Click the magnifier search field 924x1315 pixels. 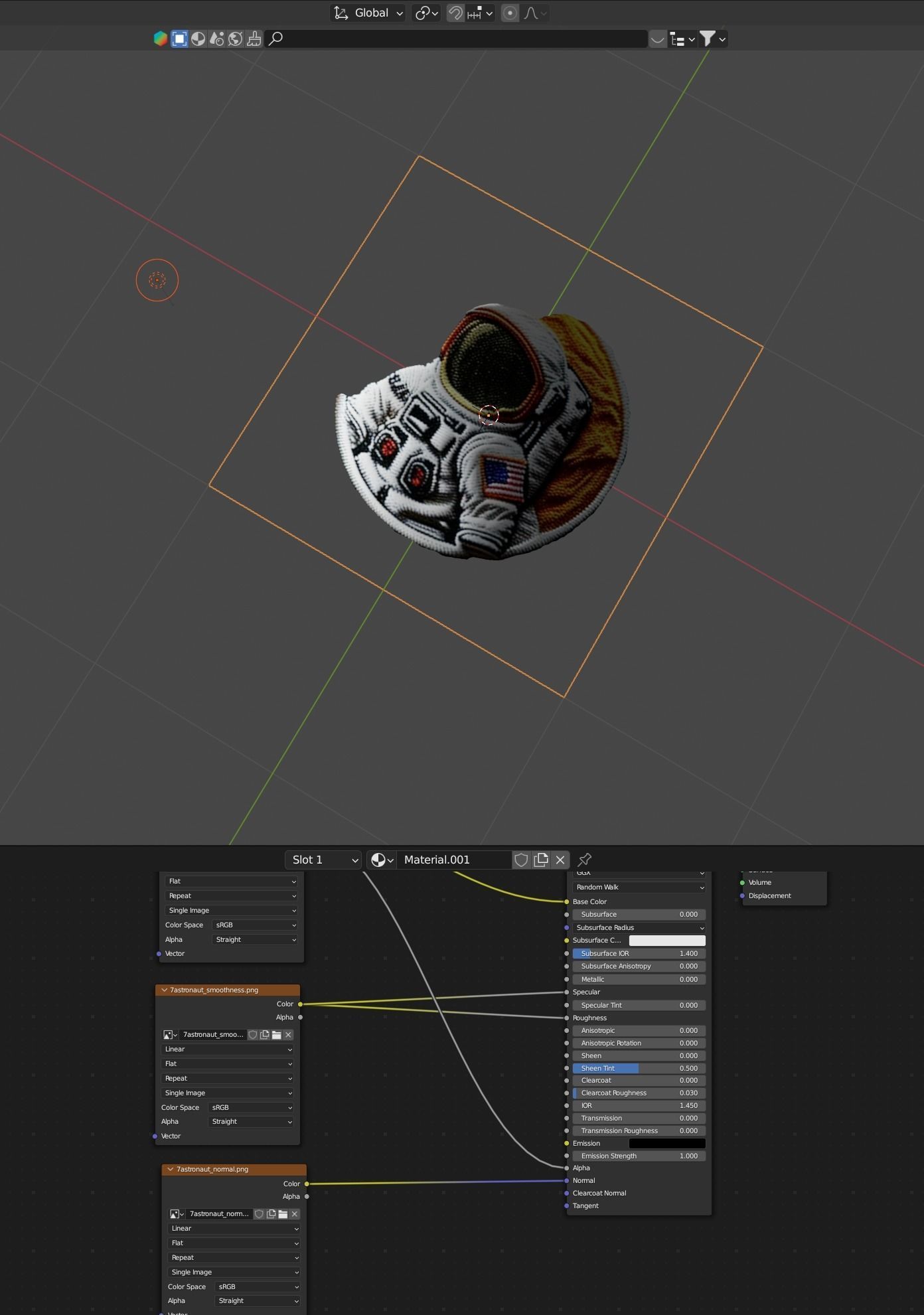click(456, 39)
